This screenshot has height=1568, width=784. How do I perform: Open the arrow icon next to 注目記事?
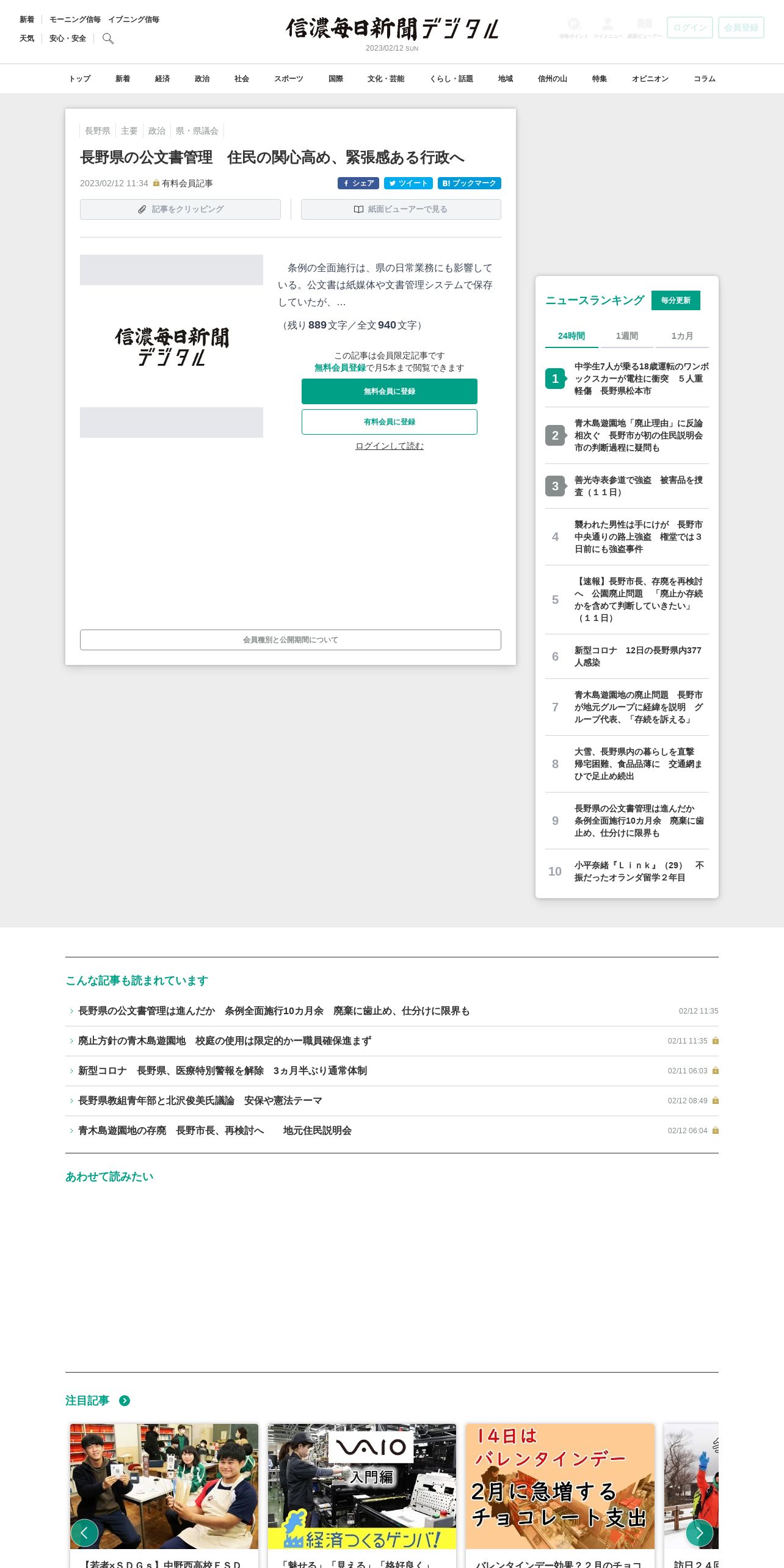pos(125,1401)
